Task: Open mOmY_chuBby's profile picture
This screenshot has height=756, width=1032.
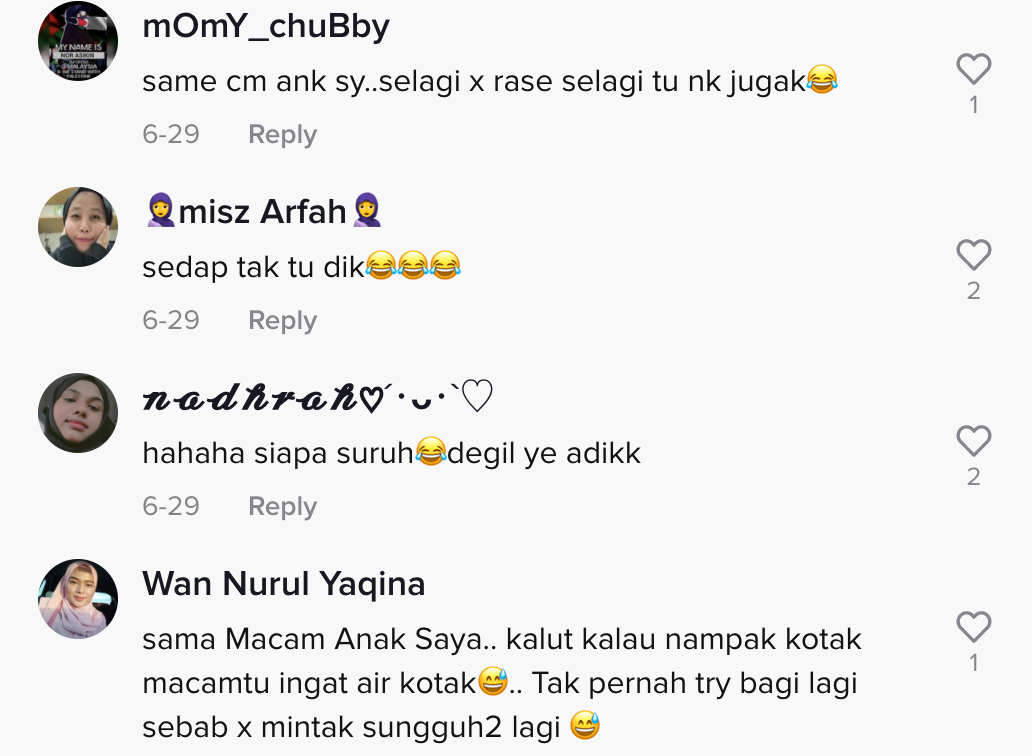Action: pos(78,41)
